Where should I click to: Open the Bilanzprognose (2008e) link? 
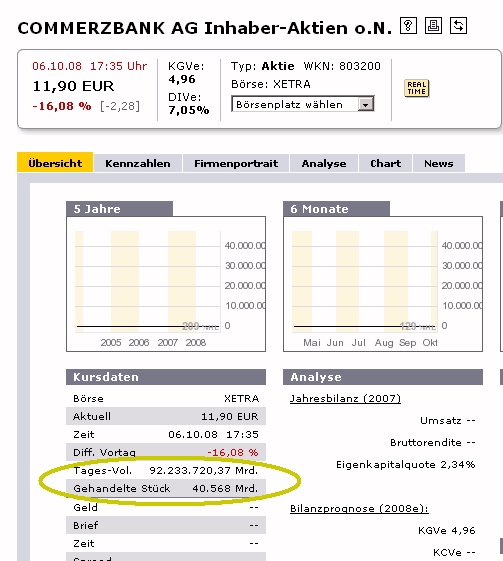click(359, 508)
